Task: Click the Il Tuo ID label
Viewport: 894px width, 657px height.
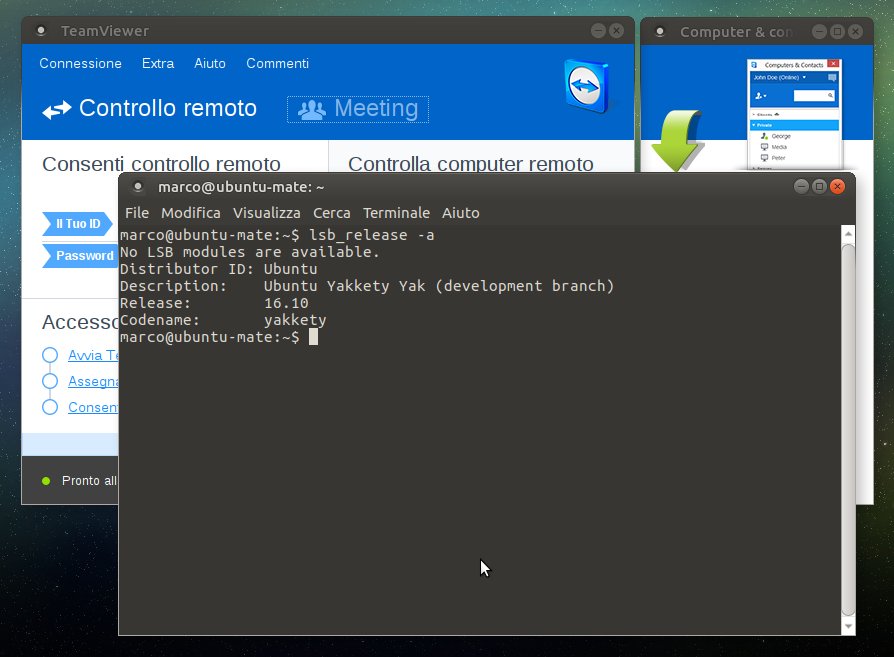Action: [78, 224]
